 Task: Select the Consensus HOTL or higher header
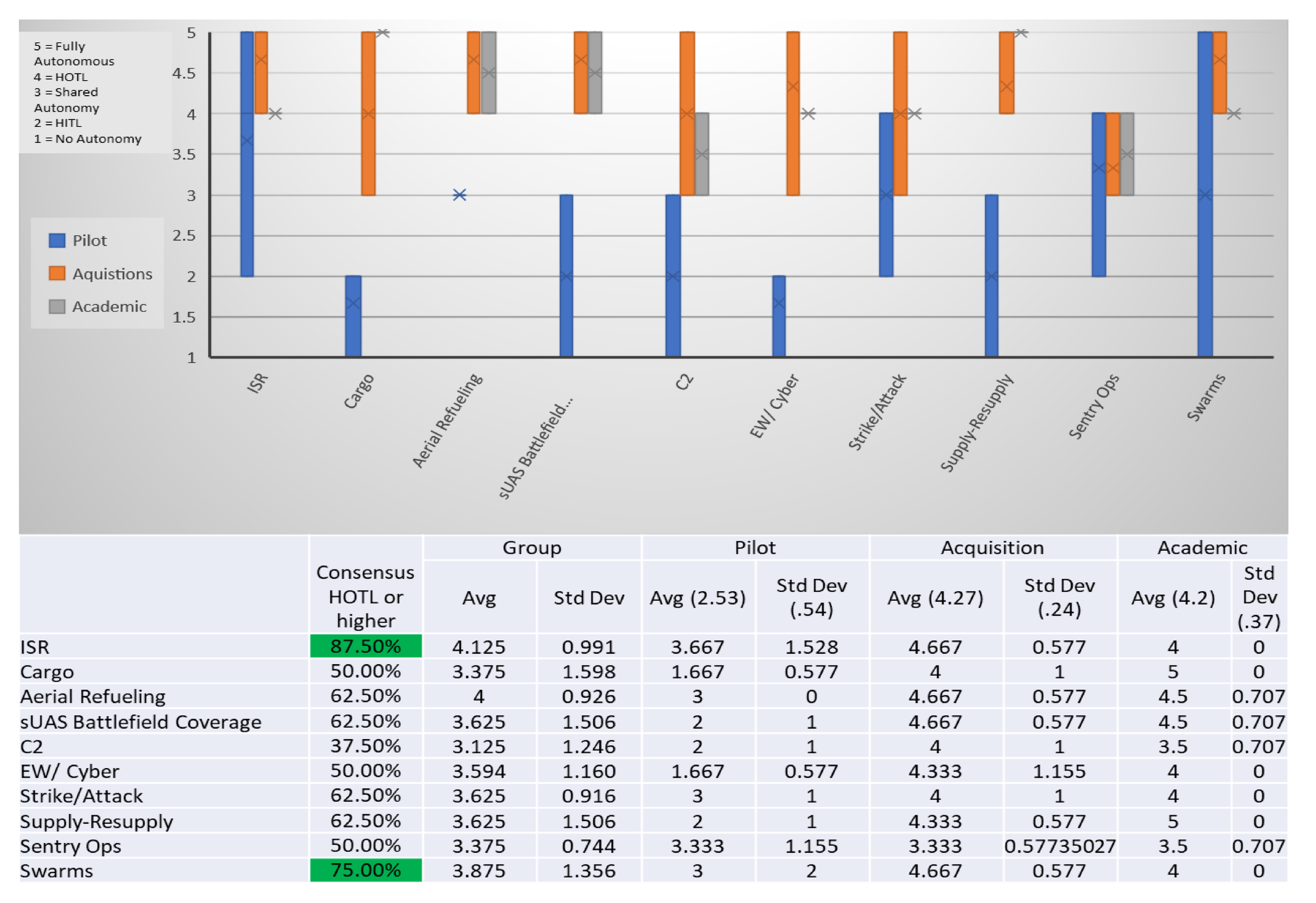tap(365, 596)
